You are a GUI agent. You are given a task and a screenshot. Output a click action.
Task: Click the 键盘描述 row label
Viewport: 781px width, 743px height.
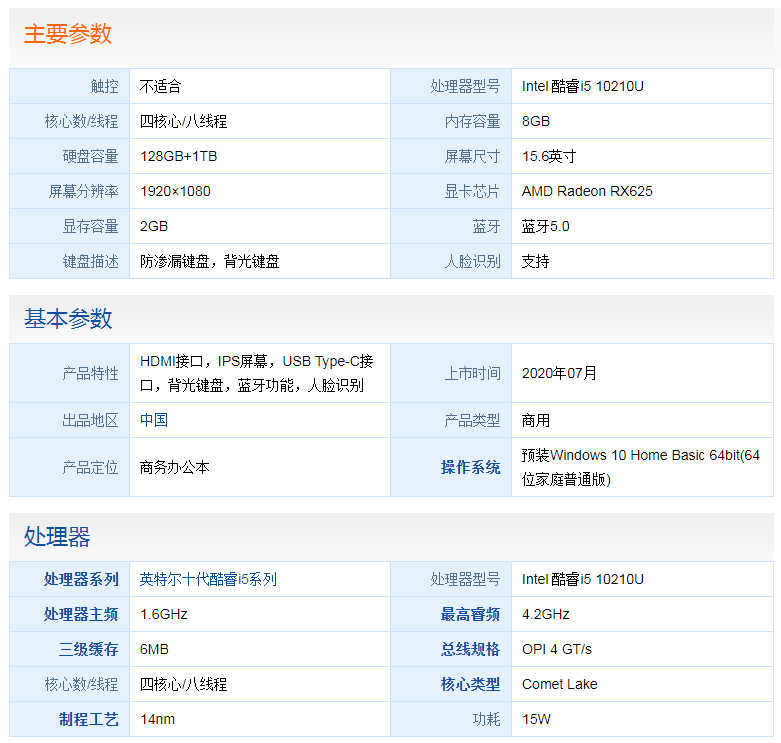[90, 261]
